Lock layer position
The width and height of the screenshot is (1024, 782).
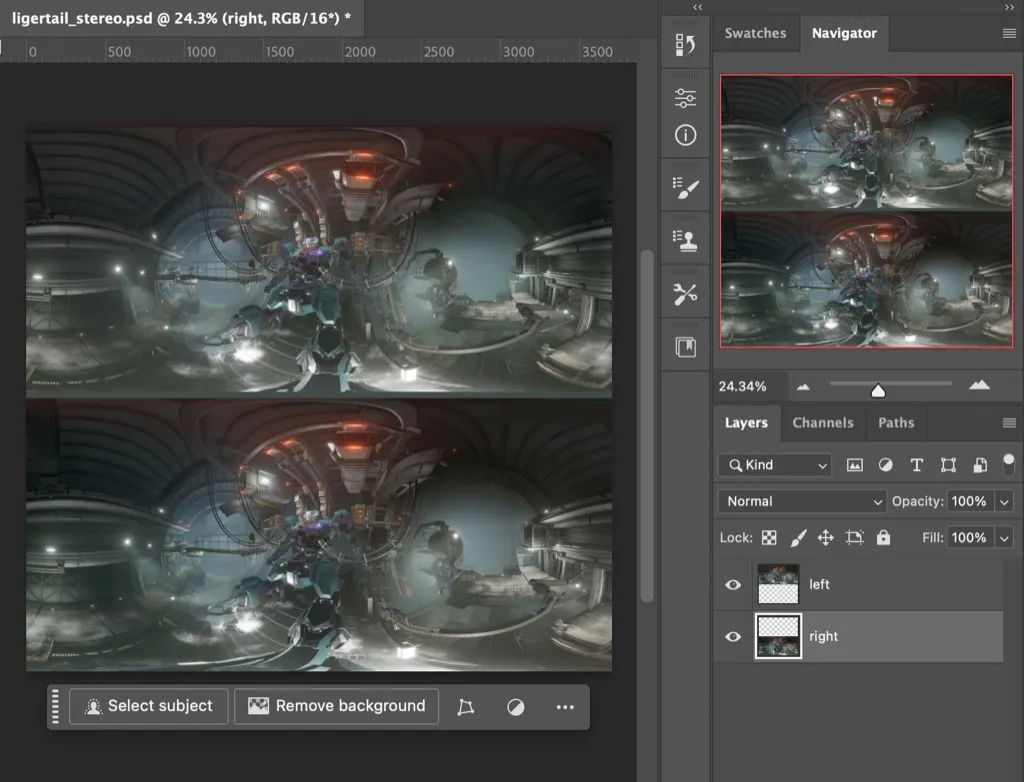click(x=825, y=538)
